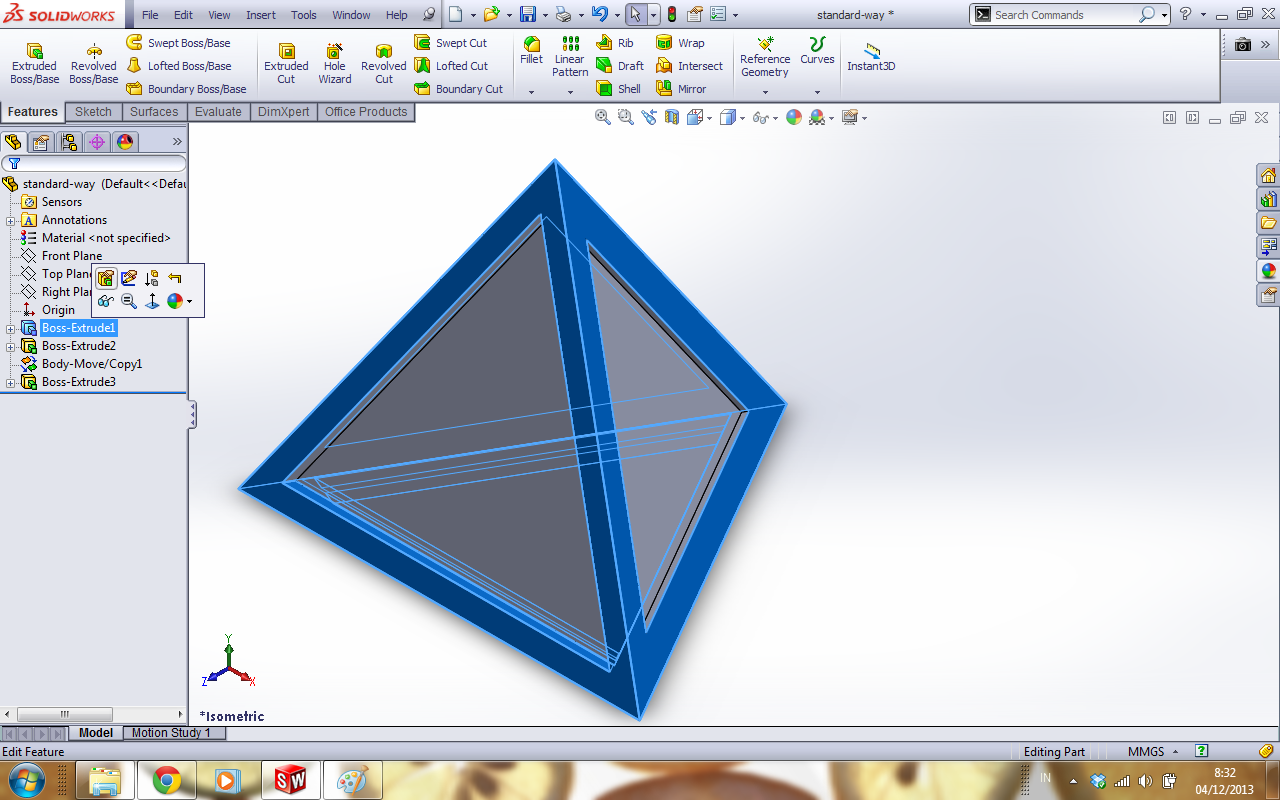Select the Swept Cut command
Viewport: 1280px width, 800px height.
(451, 43)
